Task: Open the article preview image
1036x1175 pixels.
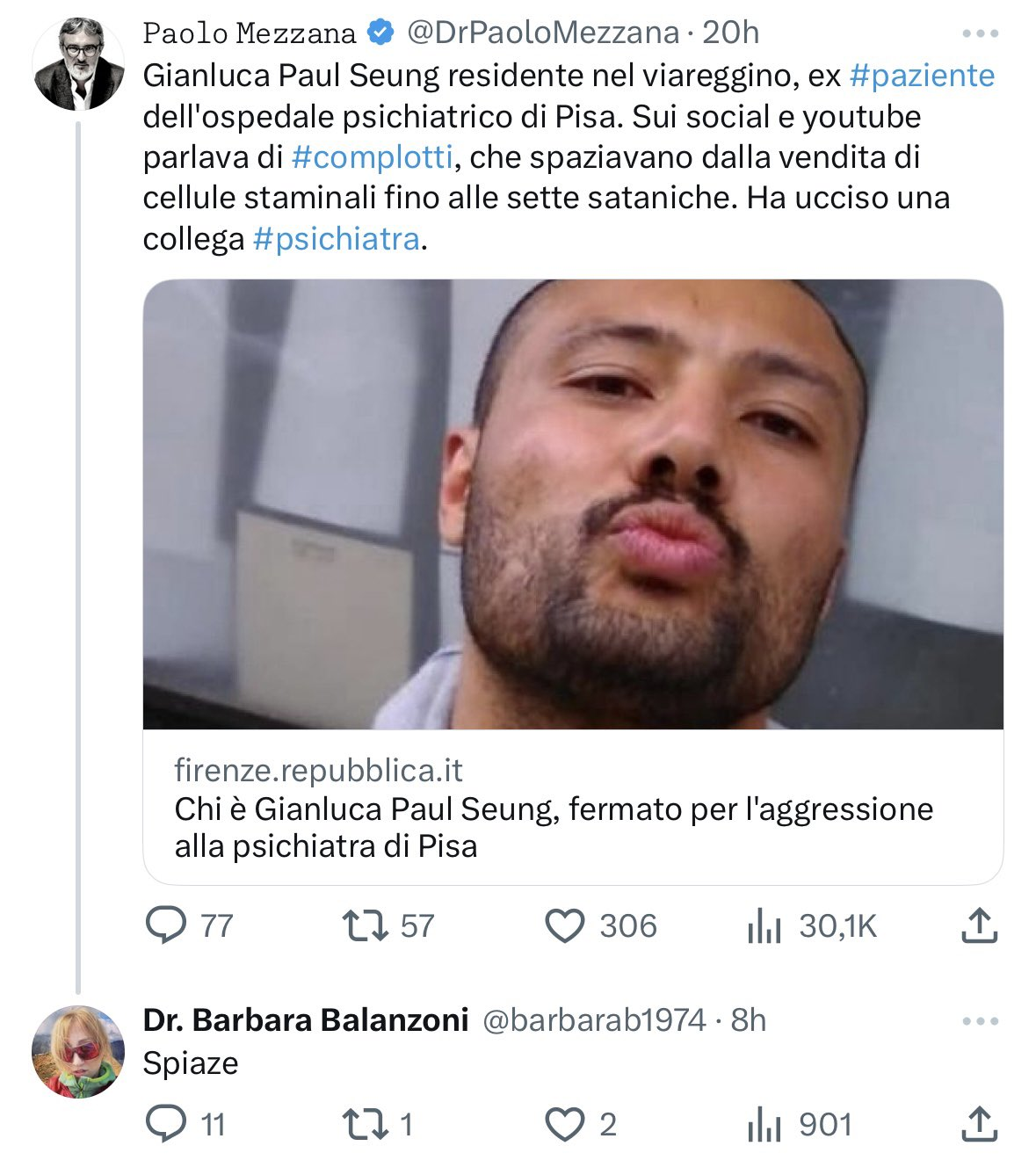Action: 573,504
